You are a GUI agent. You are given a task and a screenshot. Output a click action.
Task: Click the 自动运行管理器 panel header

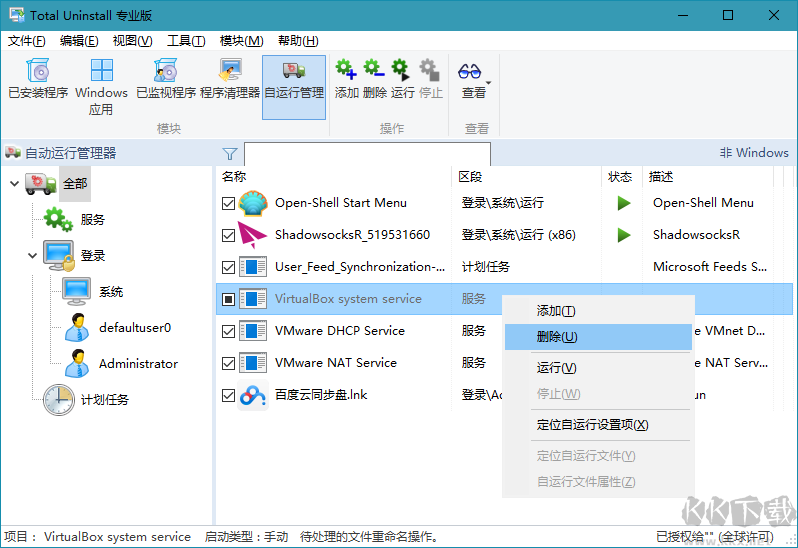(70, 153)
